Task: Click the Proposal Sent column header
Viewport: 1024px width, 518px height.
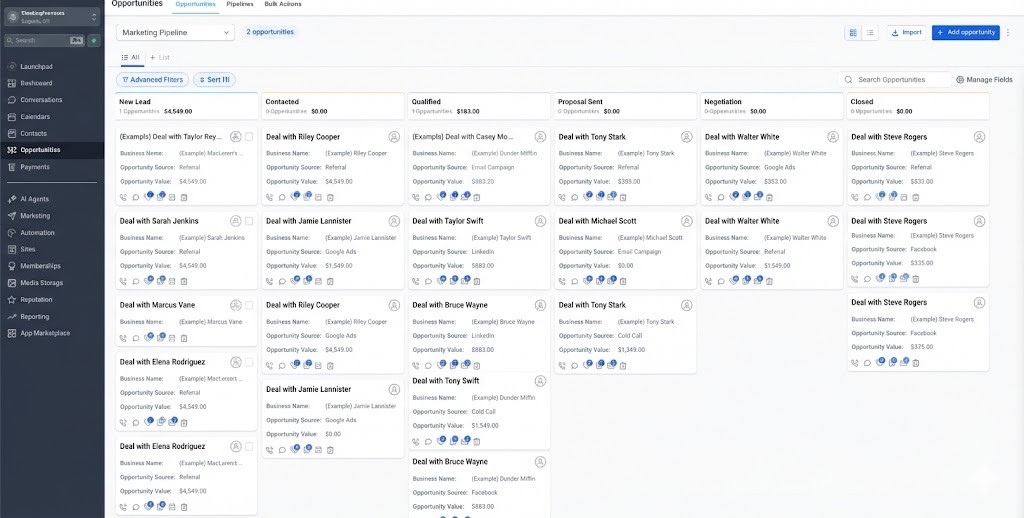Action: pyautogui.click(x=626, y=106)
